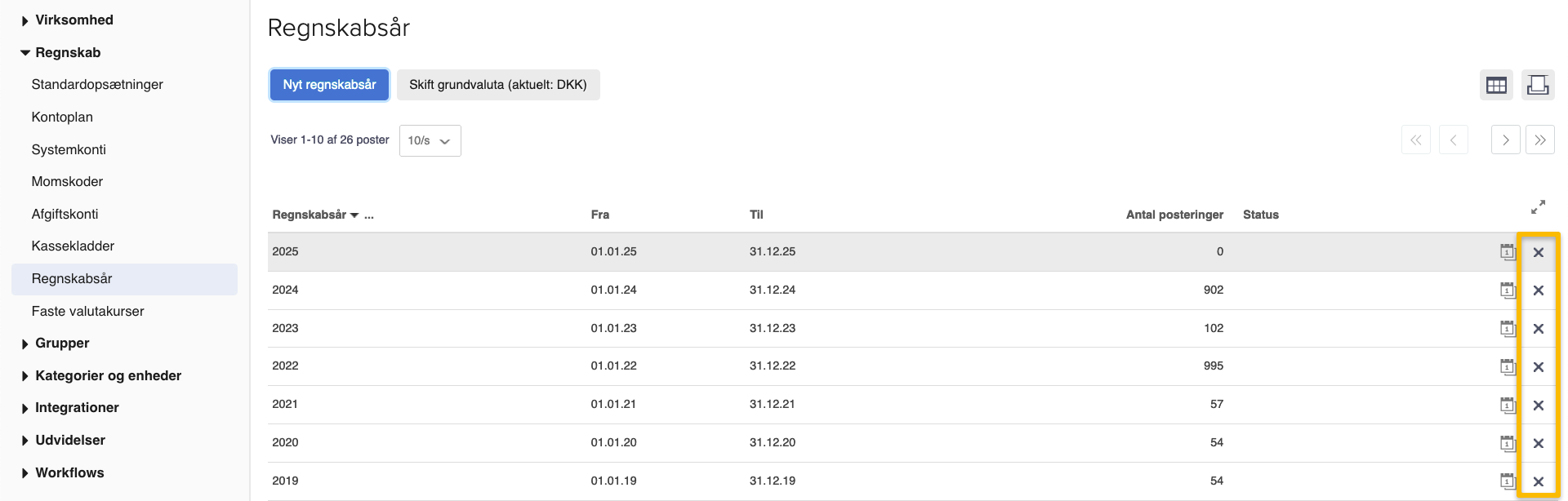Click the delete X for 2023
1568x501 pixels.
1538,329
